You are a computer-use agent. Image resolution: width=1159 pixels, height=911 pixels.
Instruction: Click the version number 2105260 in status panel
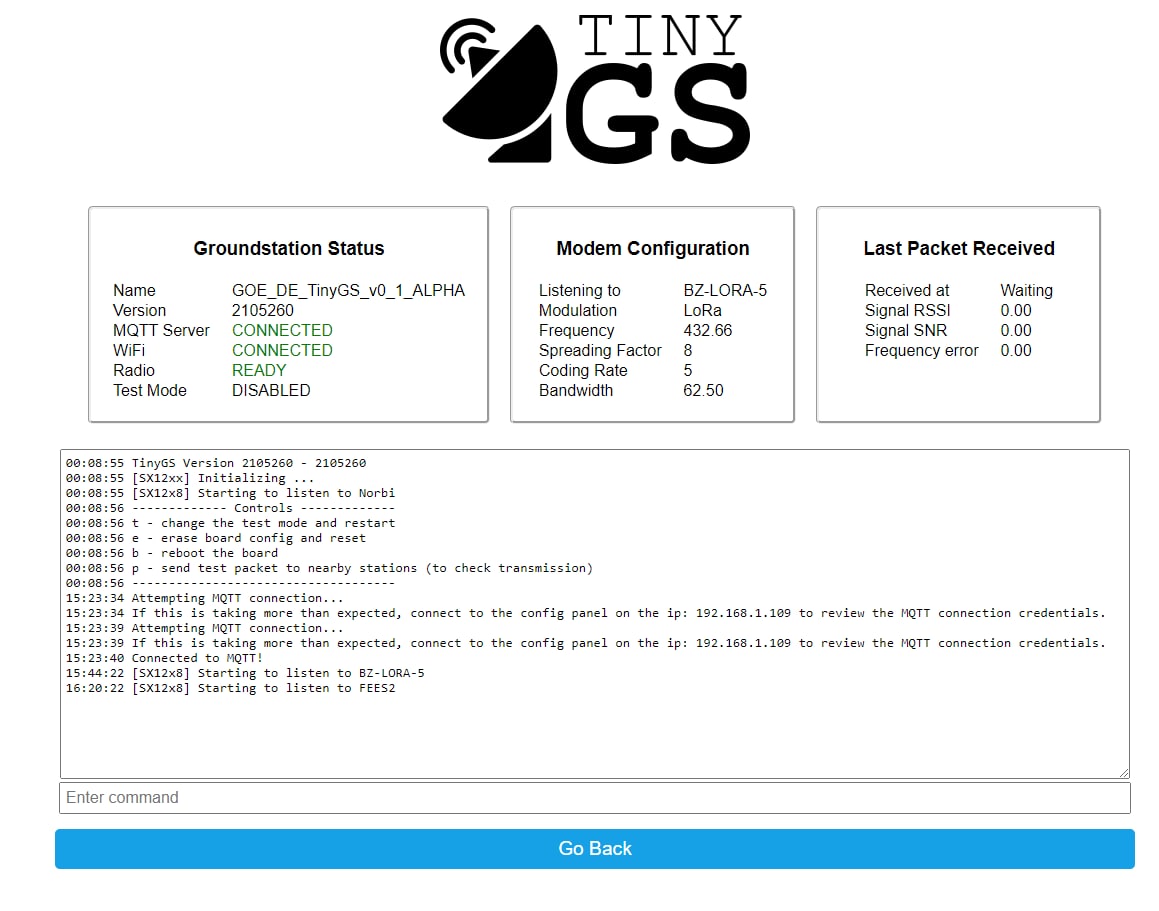tap(263, 310)
